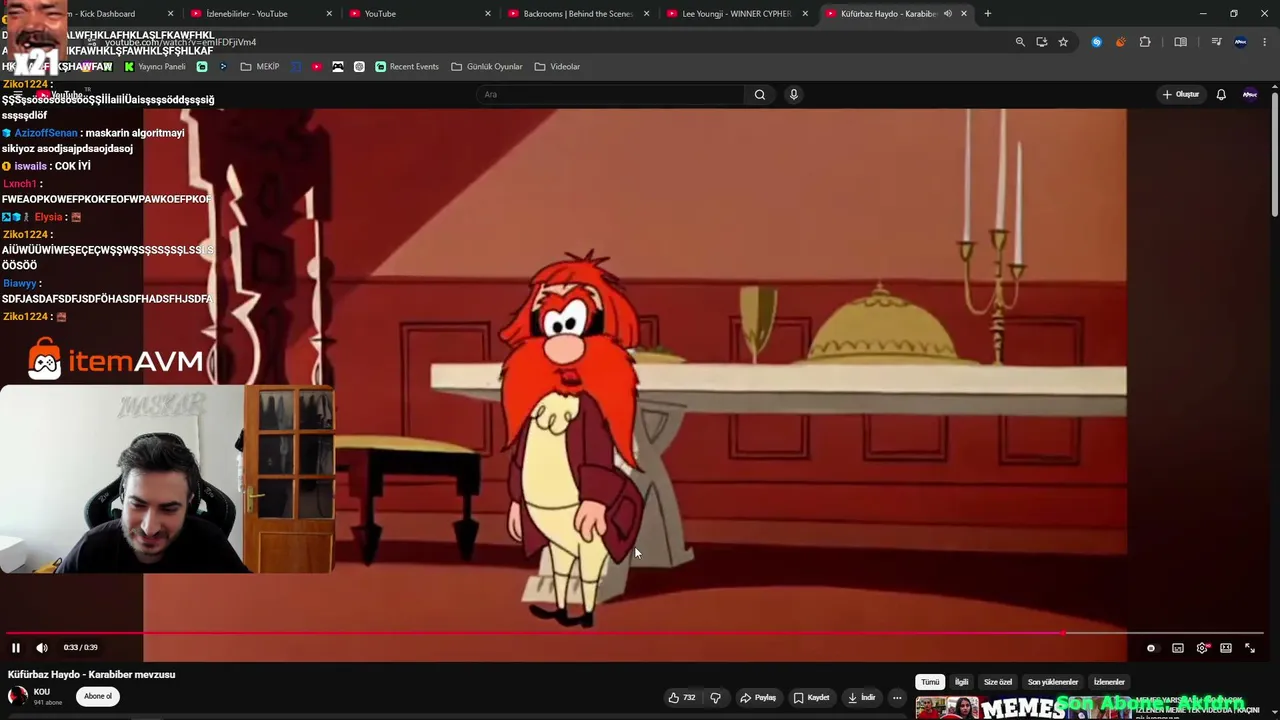The height and width of the screenshot is (720, 1280).
Task: Open the Yayıncı Paneli bookmark
Action: click(x=155, y=67)
